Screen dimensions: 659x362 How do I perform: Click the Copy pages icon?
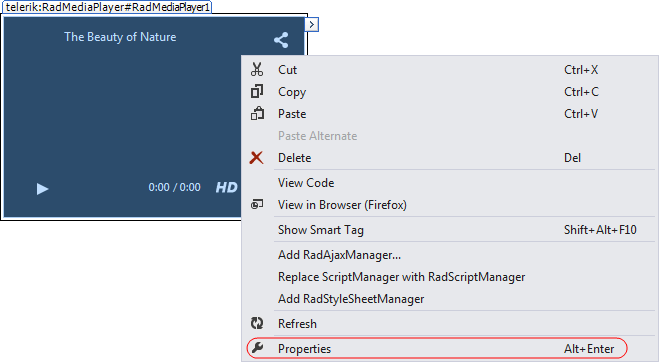(x=257, y=91)
